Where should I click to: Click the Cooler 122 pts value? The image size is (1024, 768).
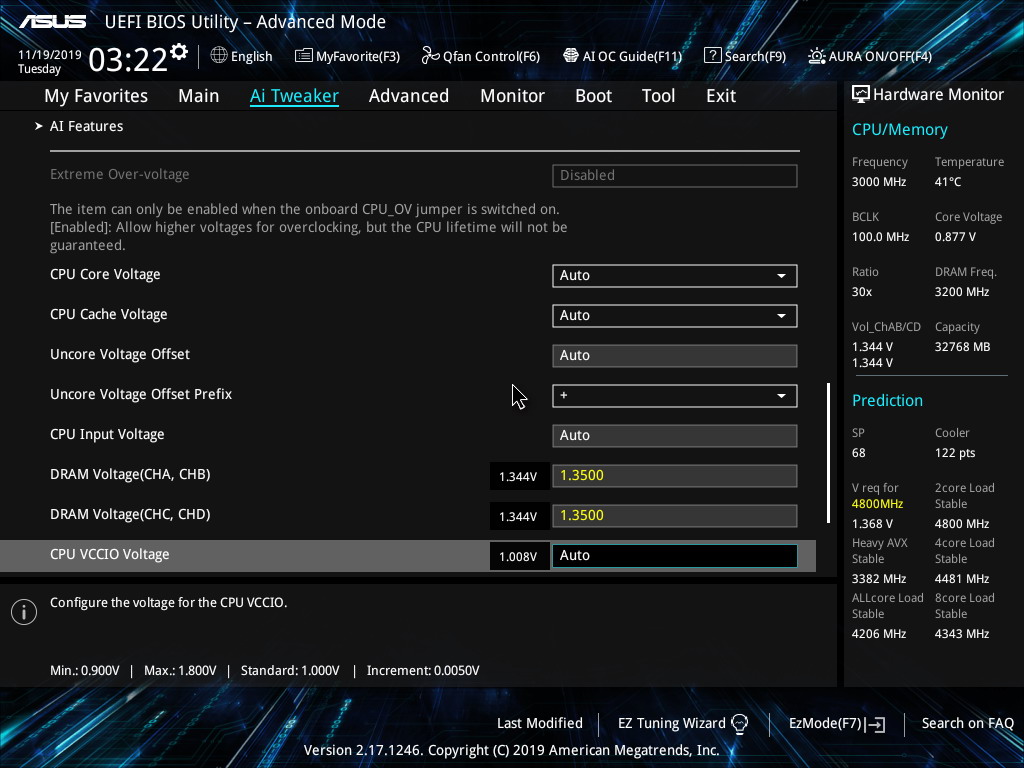tap(955, 453)
